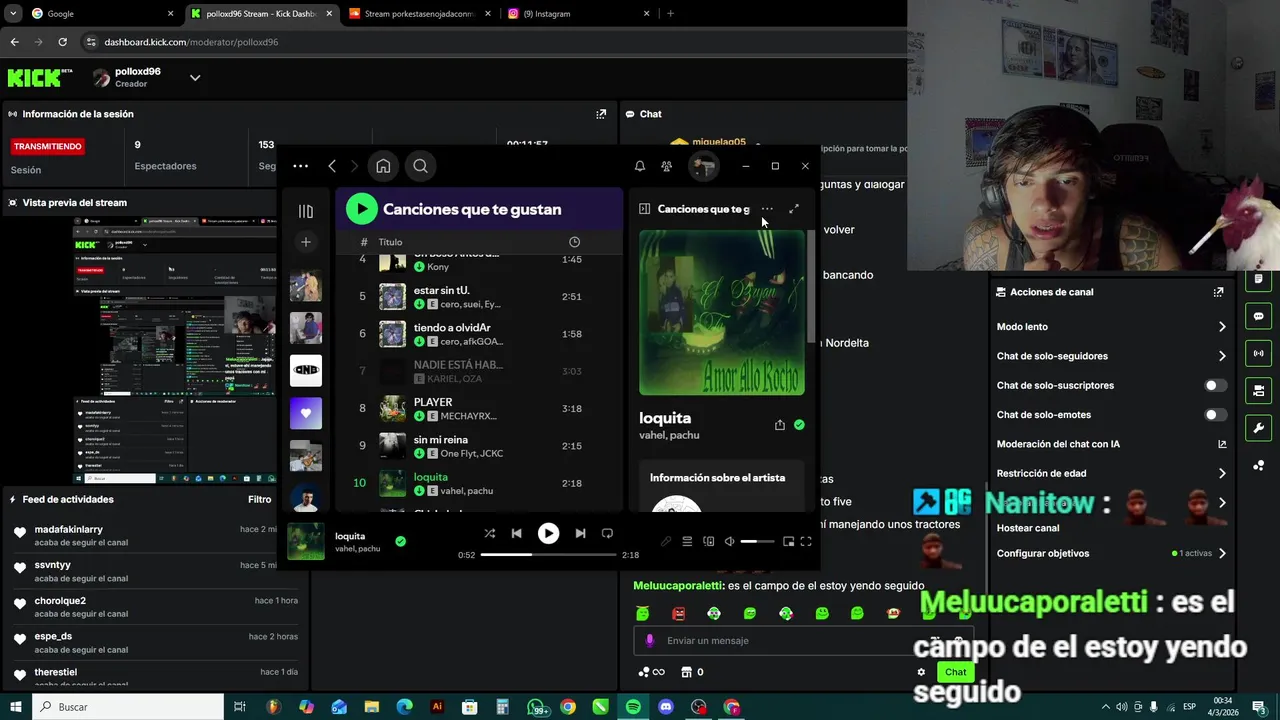Open the liked songs heart playlist in sidebar
Image resolution: width=1280 pixels, height=720 pixels.
pyautogui.click(x=306, y=413)
